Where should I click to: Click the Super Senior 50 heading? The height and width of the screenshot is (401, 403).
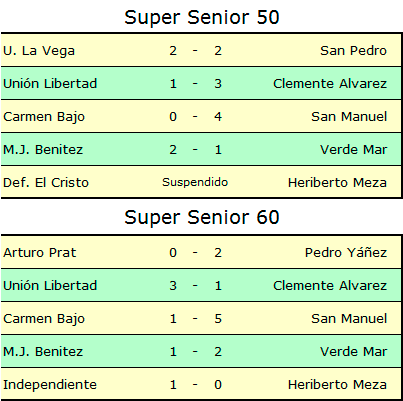click(x=202, y=17)
